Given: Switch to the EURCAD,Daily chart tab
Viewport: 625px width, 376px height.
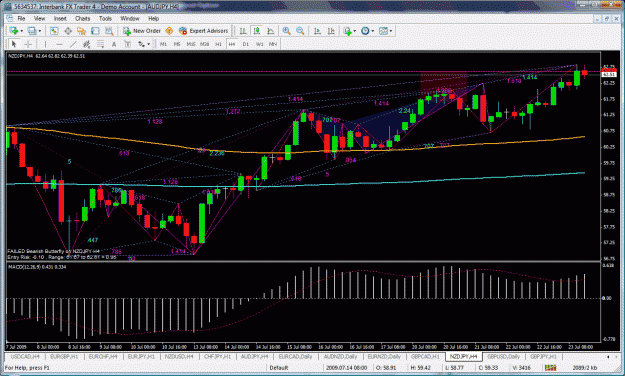Looking at the screenshot, I should (x=295, y=356).
